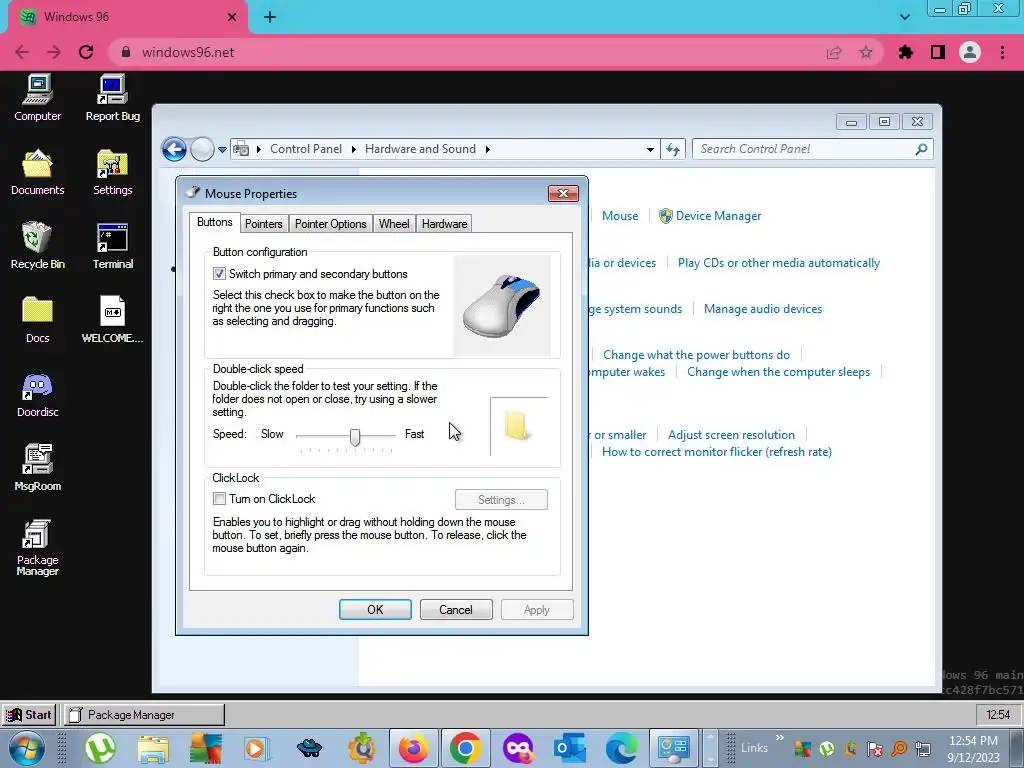The image size is (1024, 768).
Task: Launch the Terminal shortcut
Action: (x=112, y=246)
